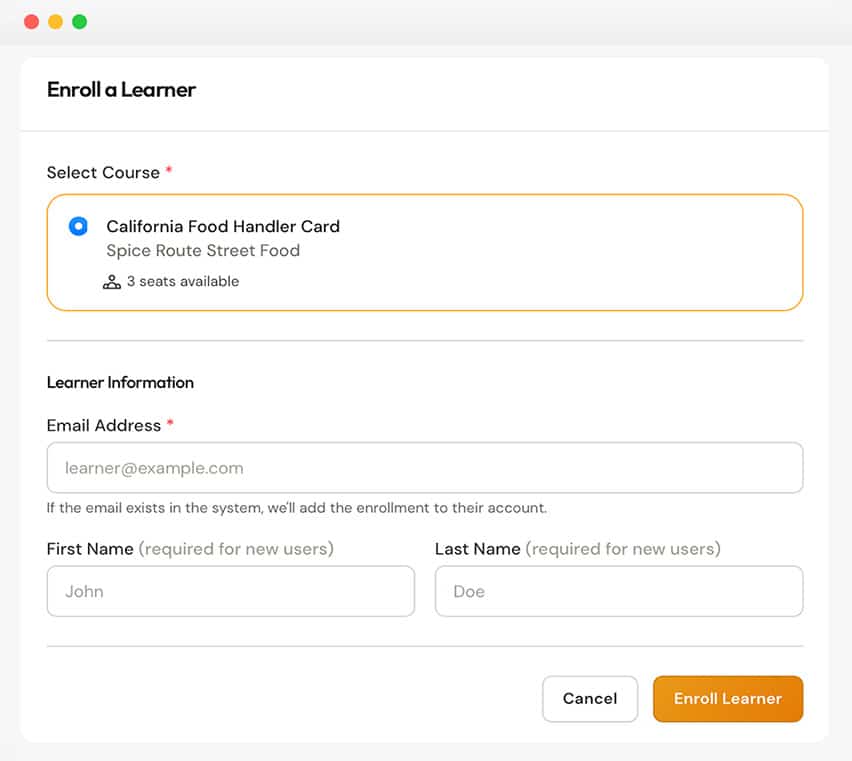Click the "Last Name" label
Image resolution: width=852 pixels, height=761 pixels.
click(478, 549)
